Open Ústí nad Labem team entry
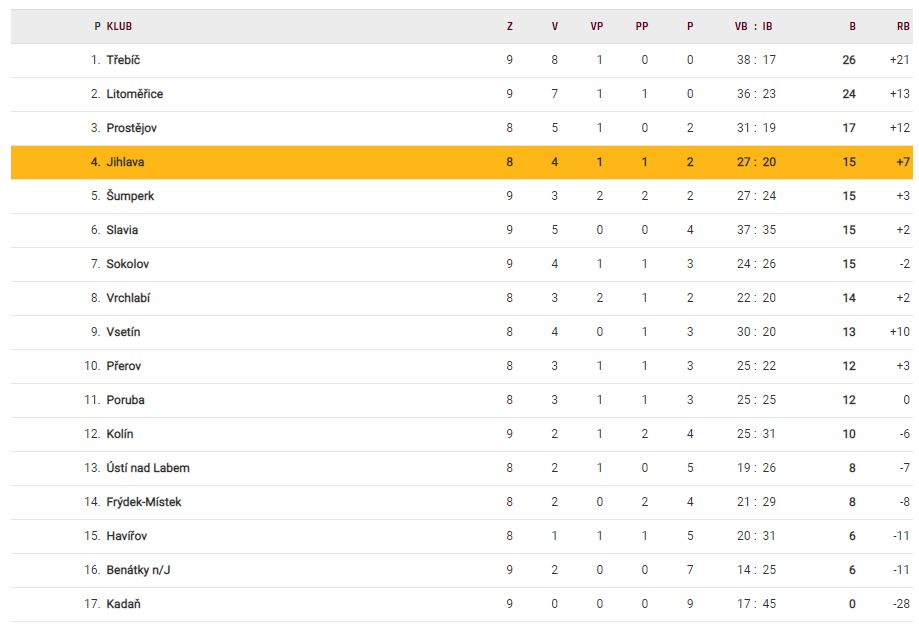Image resolution: width=919 pixels, height=628 pixels. (x=148, y=468)
